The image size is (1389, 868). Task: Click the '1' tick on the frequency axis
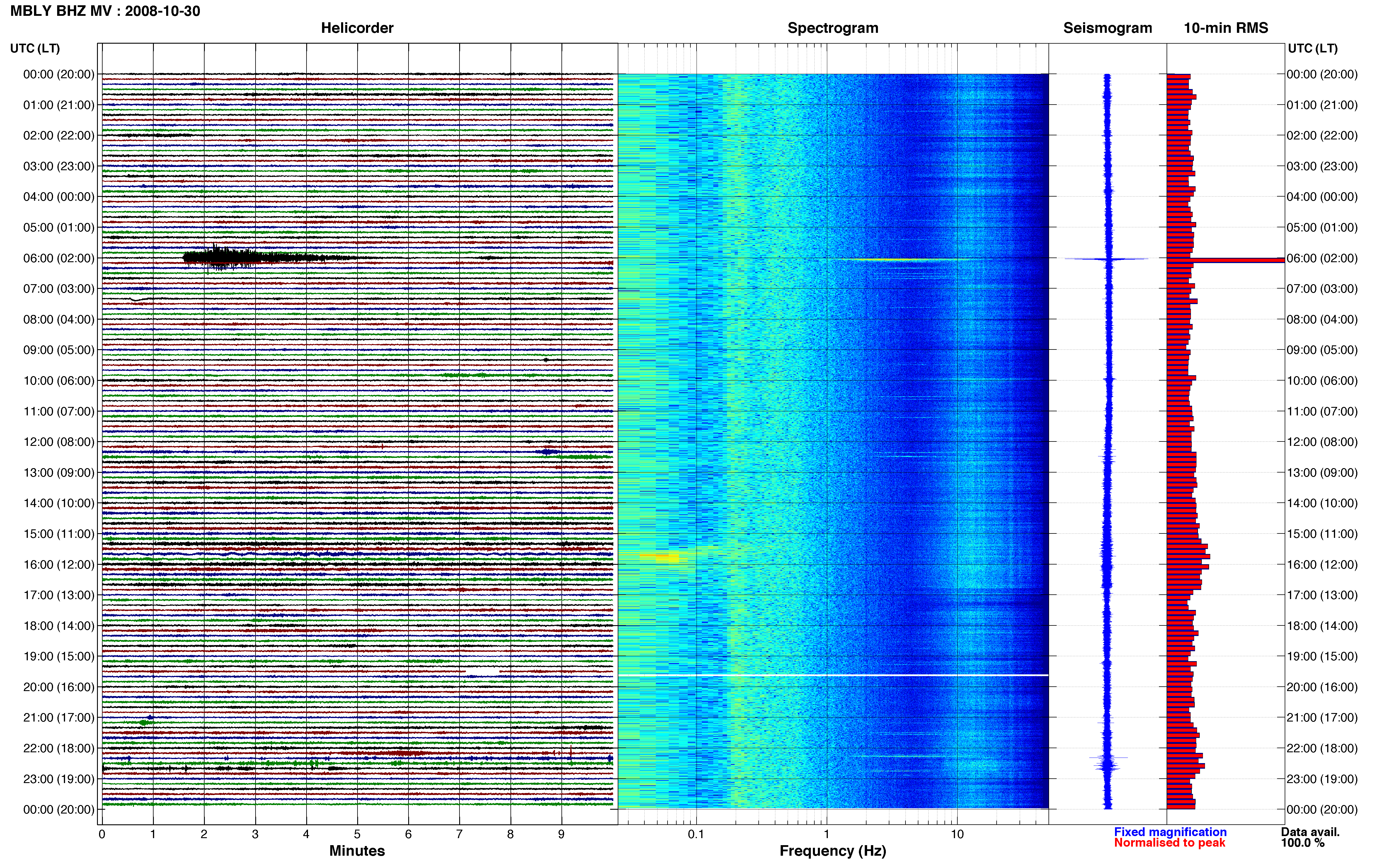point(826,834)
